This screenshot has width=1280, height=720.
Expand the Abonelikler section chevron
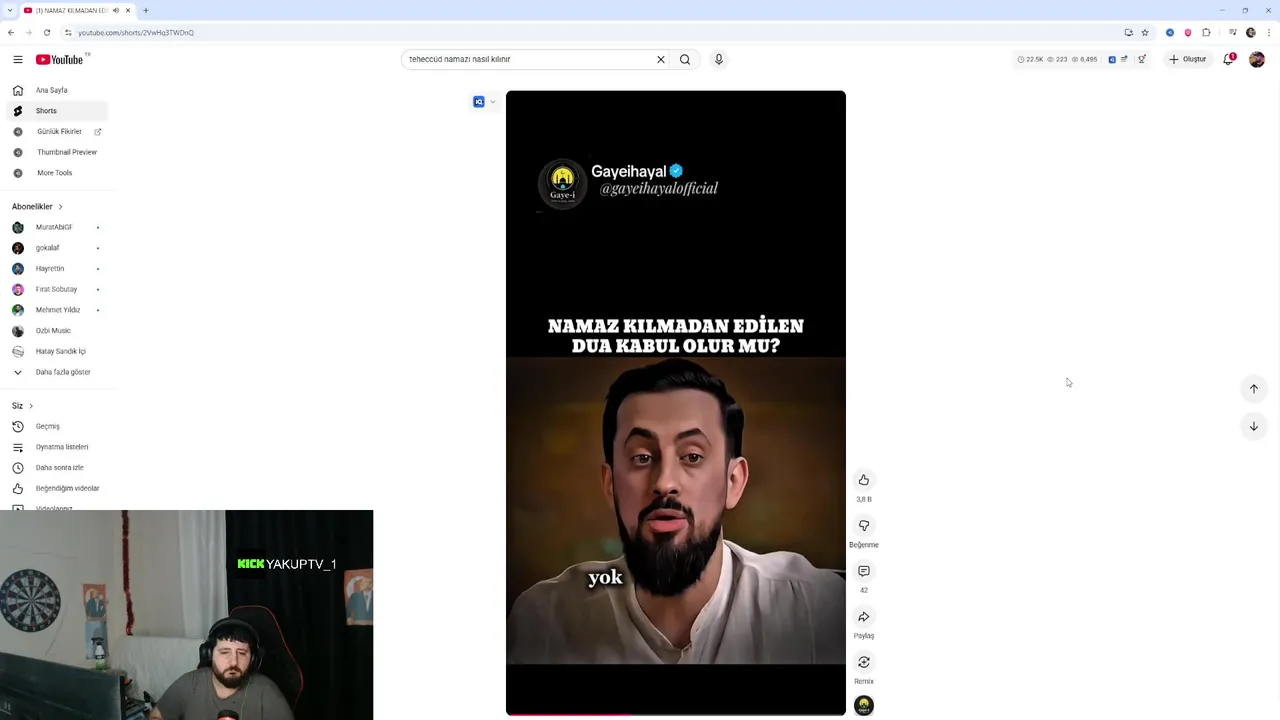tap(60, 207)
